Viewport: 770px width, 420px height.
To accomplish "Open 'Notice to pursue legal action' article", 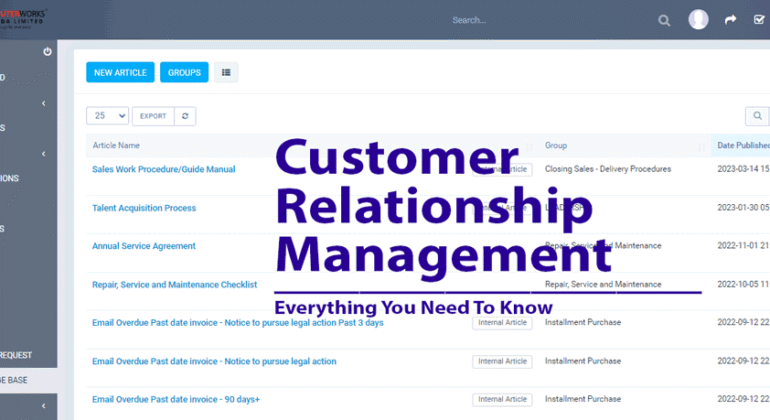I will pyautogui.click(x=214, y=361).
